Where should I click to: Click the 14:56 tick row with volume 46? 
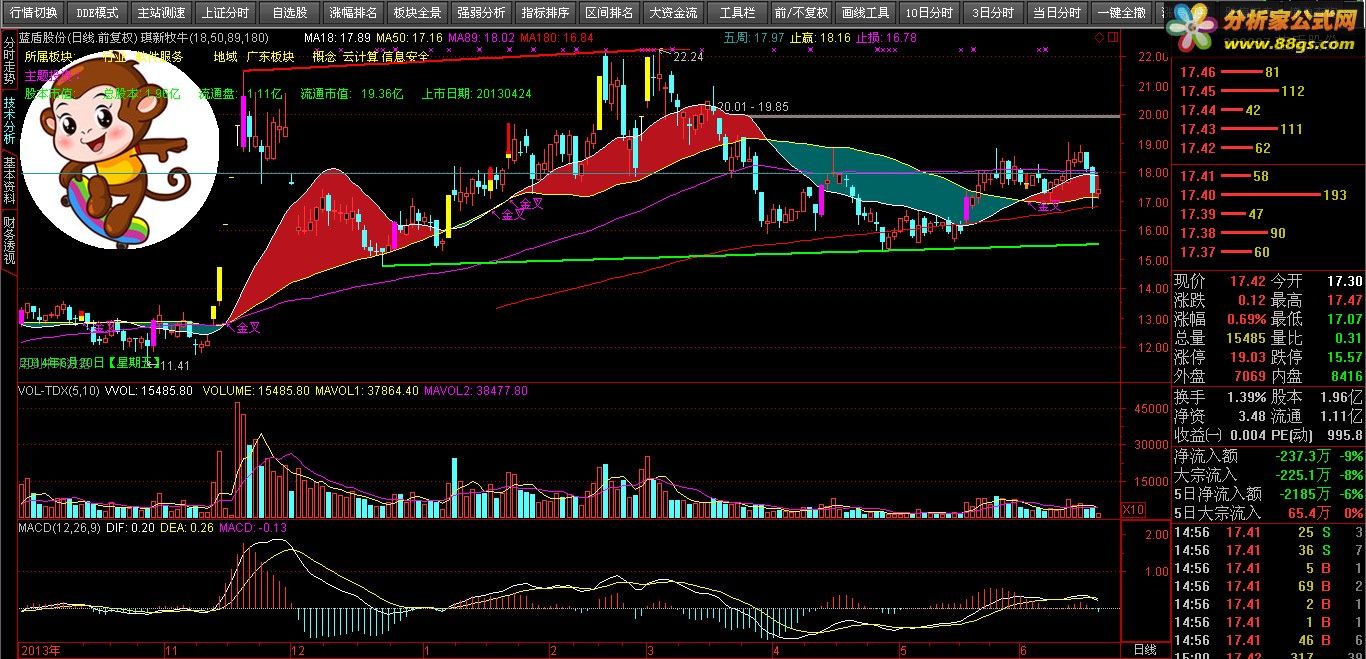click(1268, 639)
